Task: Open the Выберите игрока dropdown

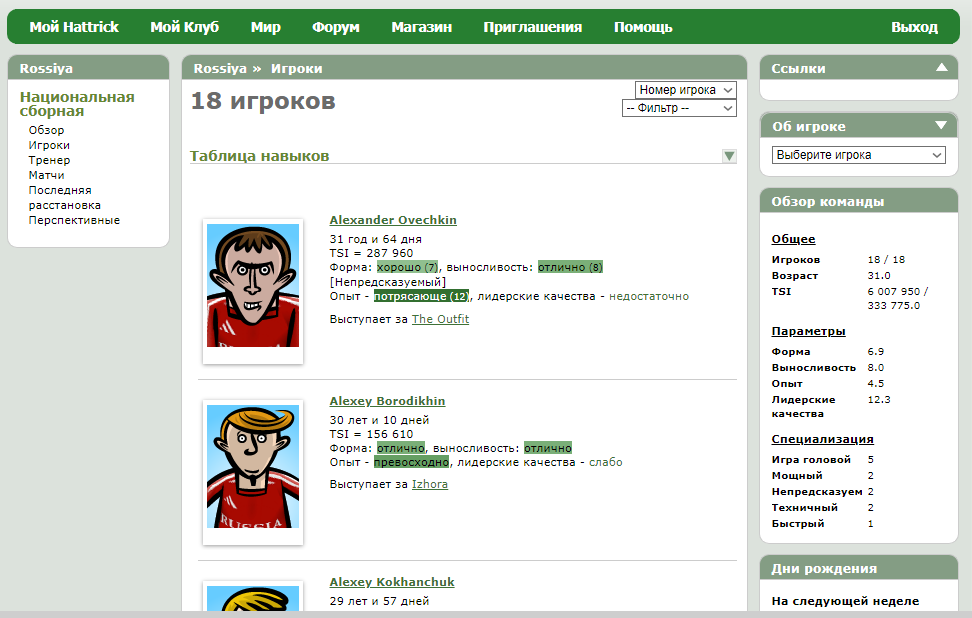Action: tap(859, 155)
